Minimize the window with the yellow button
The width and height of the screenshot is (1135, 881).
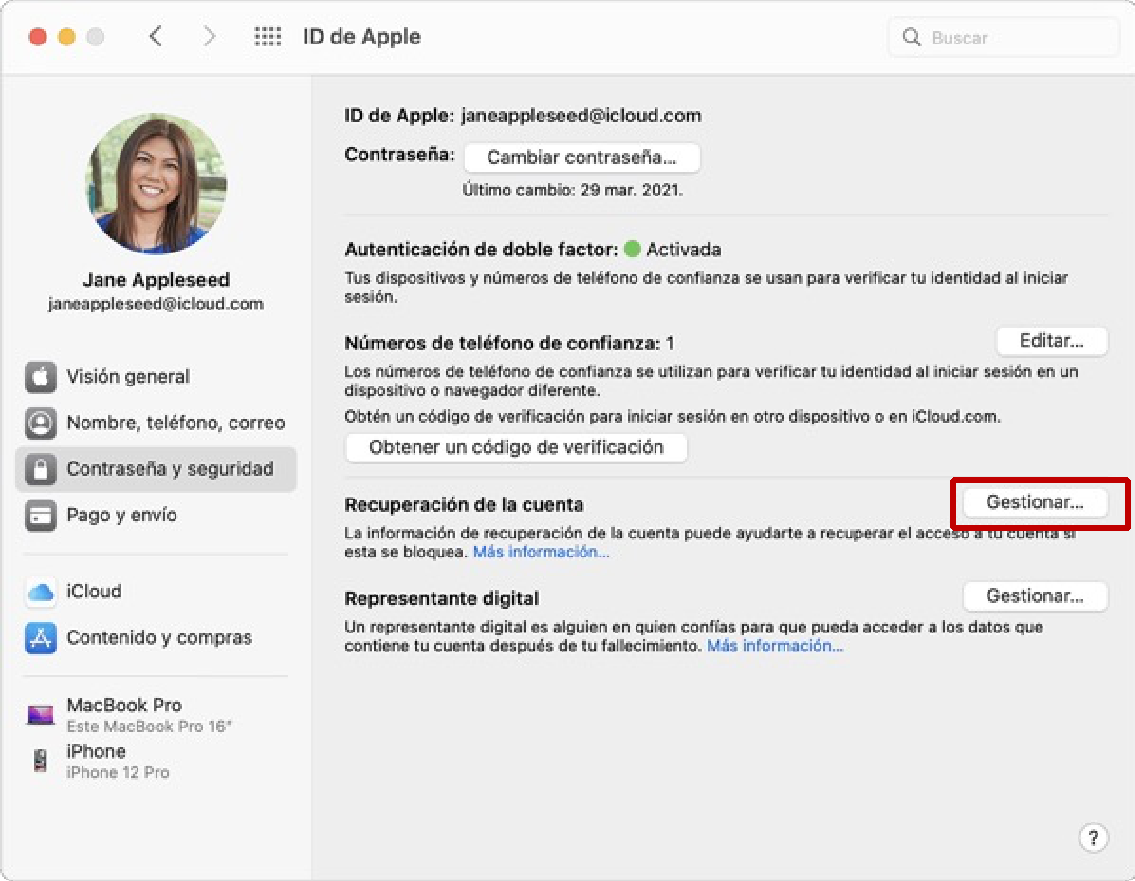tap(67, 36)
